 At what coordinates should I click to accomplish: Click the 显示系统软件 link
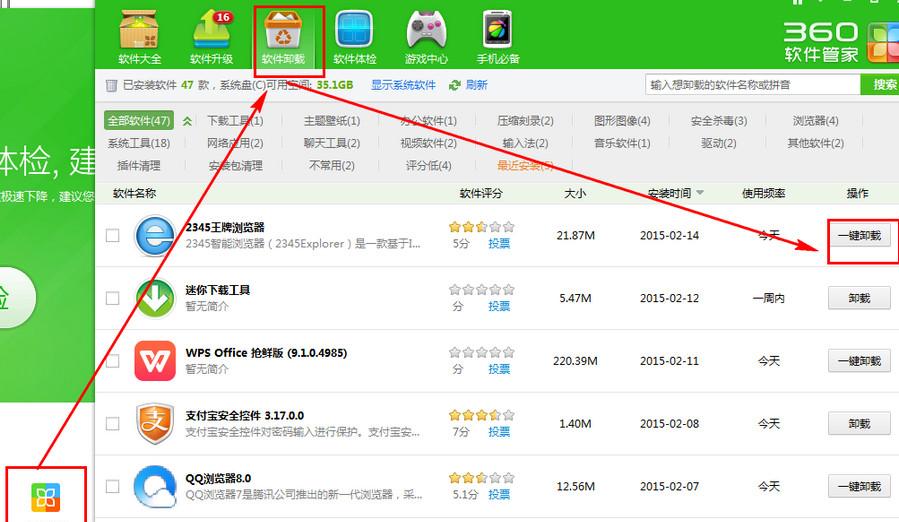[x=403, y=85]
